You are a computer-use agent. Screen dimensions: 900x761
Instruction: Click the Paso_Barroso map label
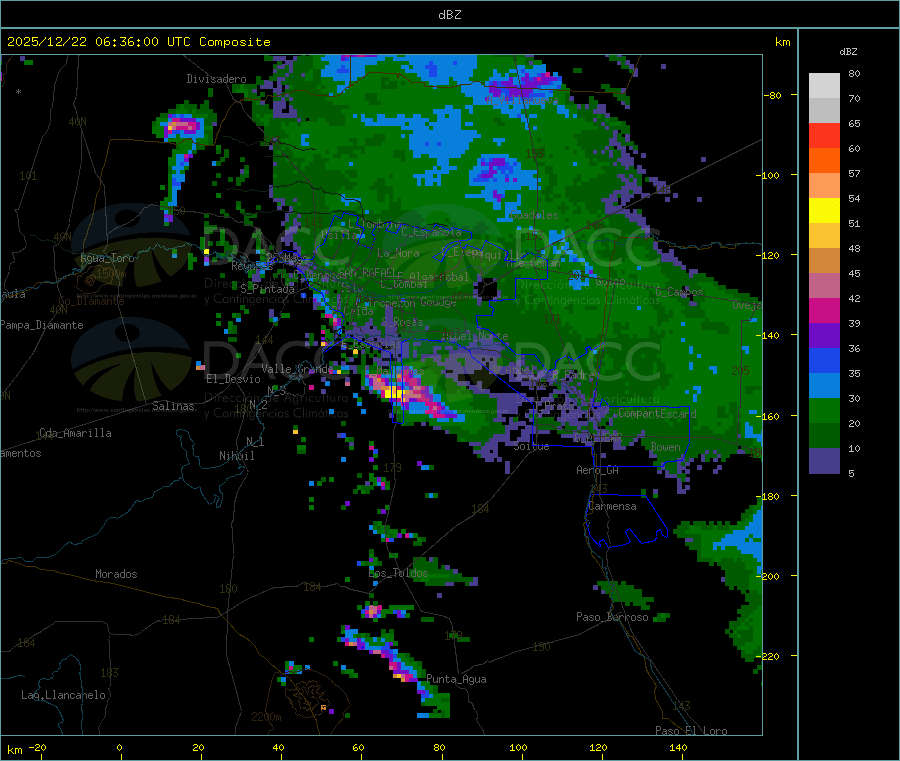point(612,617)
